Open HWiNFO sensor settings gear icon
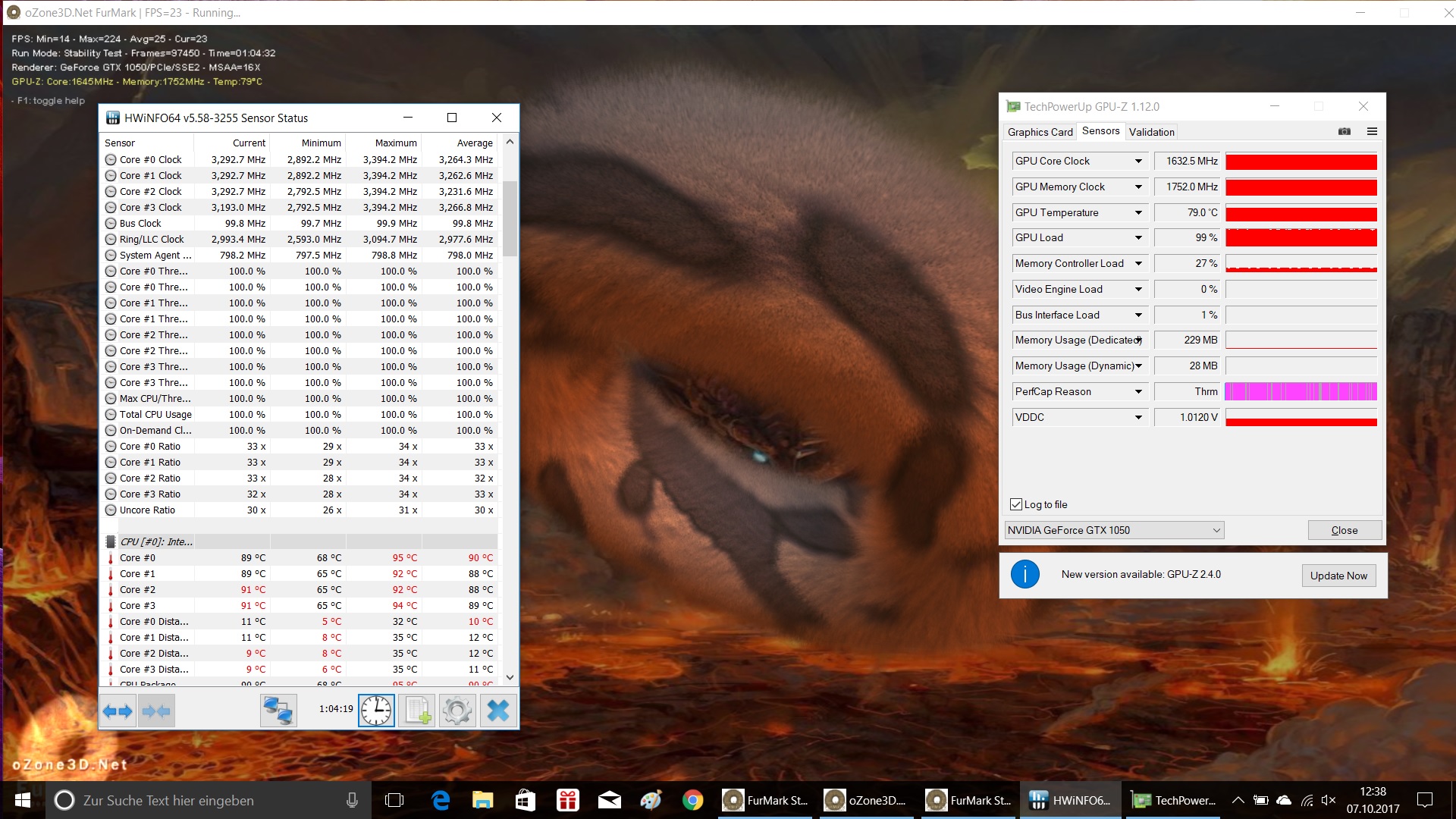Image resolution: width=1456 pixels, height=819 pixels. 457,711
